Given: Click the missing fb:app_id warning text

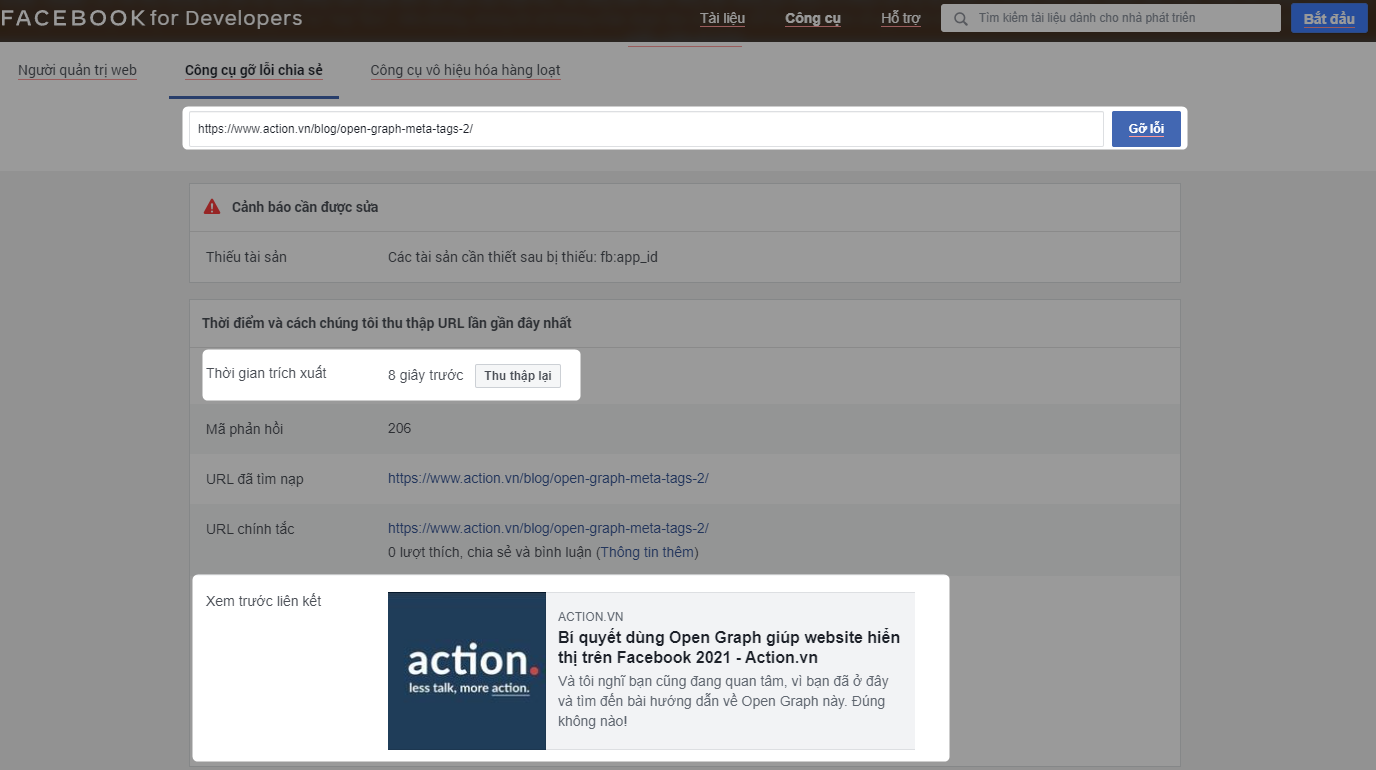Looking at the screenshot, I should (523, 257).
